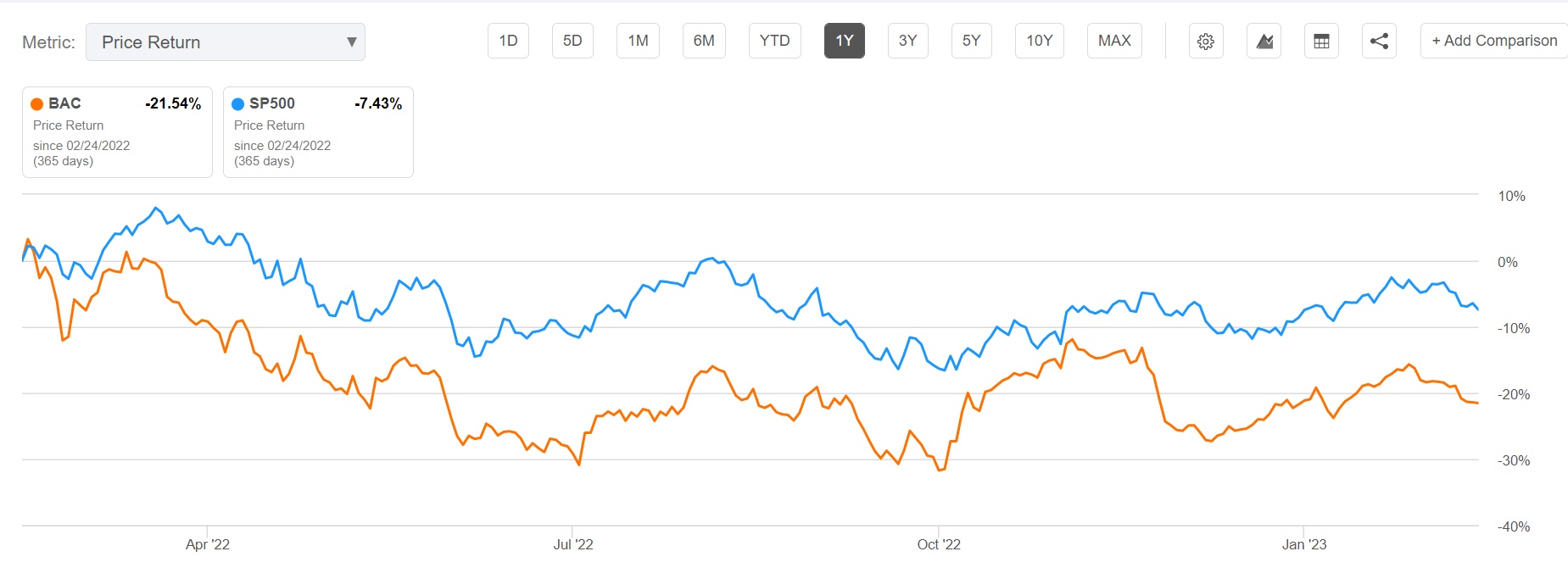Screen dimensions: 1568x568
Task: Show the 3Y time range
Action: (907, 41)
